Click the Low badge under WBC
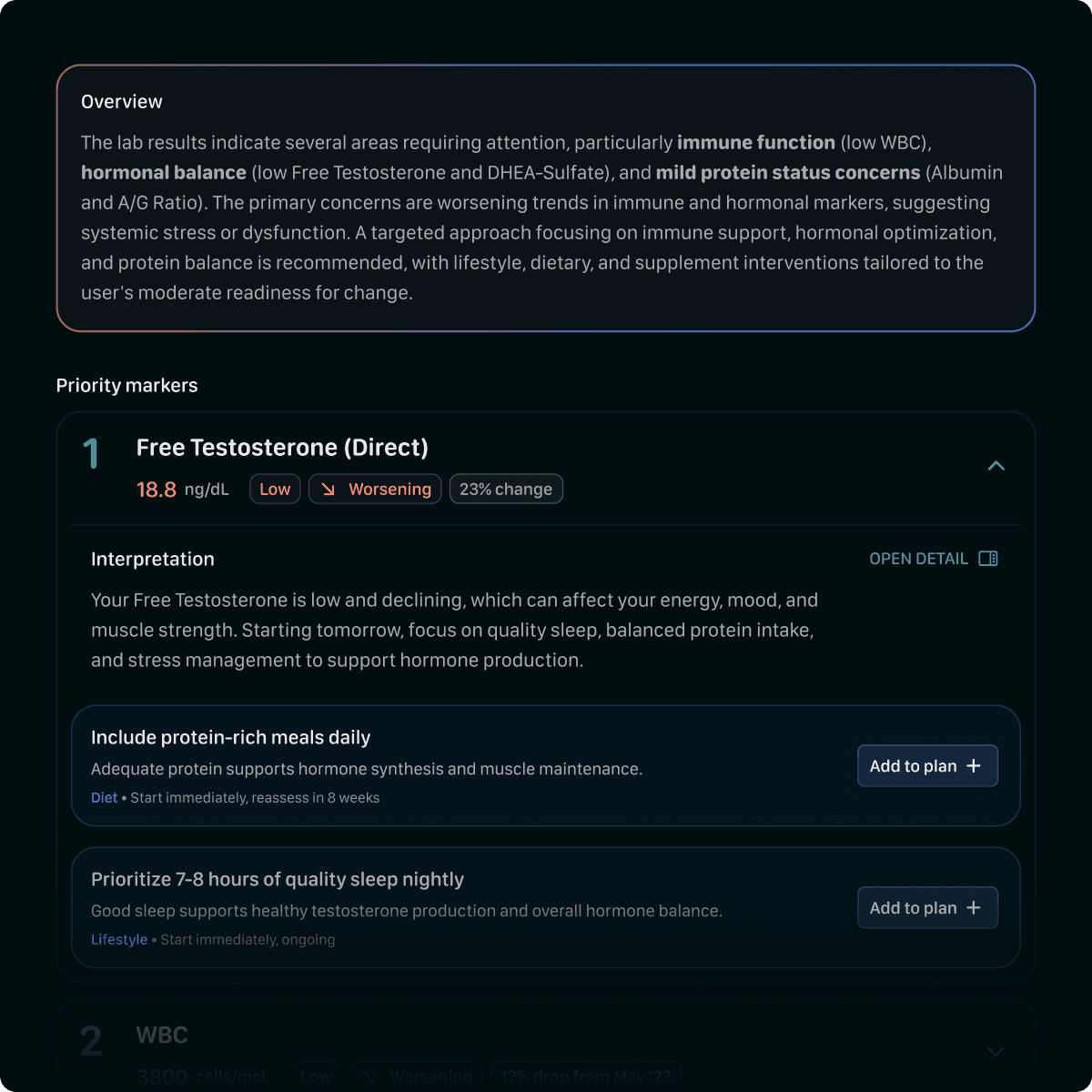1092x1092 pixels. coord(316,1076)
